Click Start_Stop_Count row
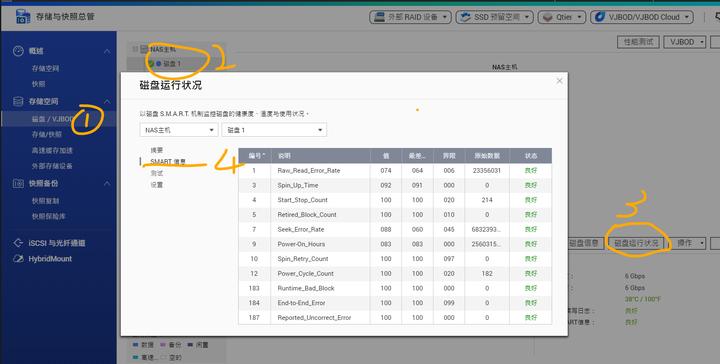 (x=395, y=200)
